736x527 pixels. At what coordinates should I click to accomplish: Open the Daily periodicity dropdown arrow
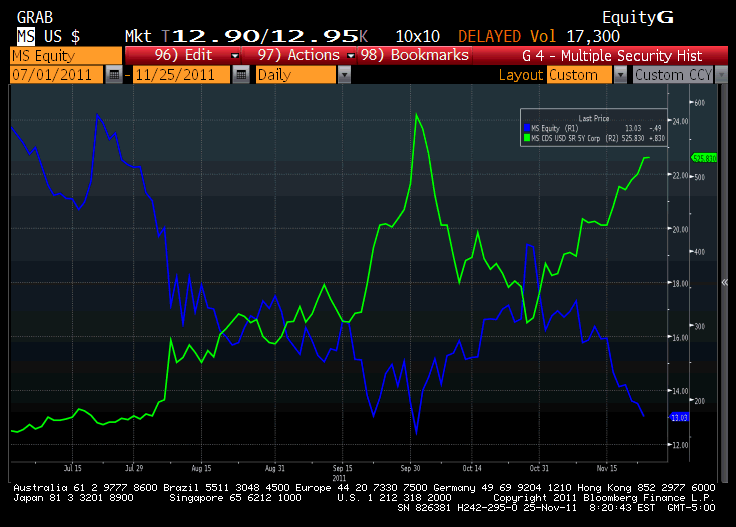coord(344,75)
